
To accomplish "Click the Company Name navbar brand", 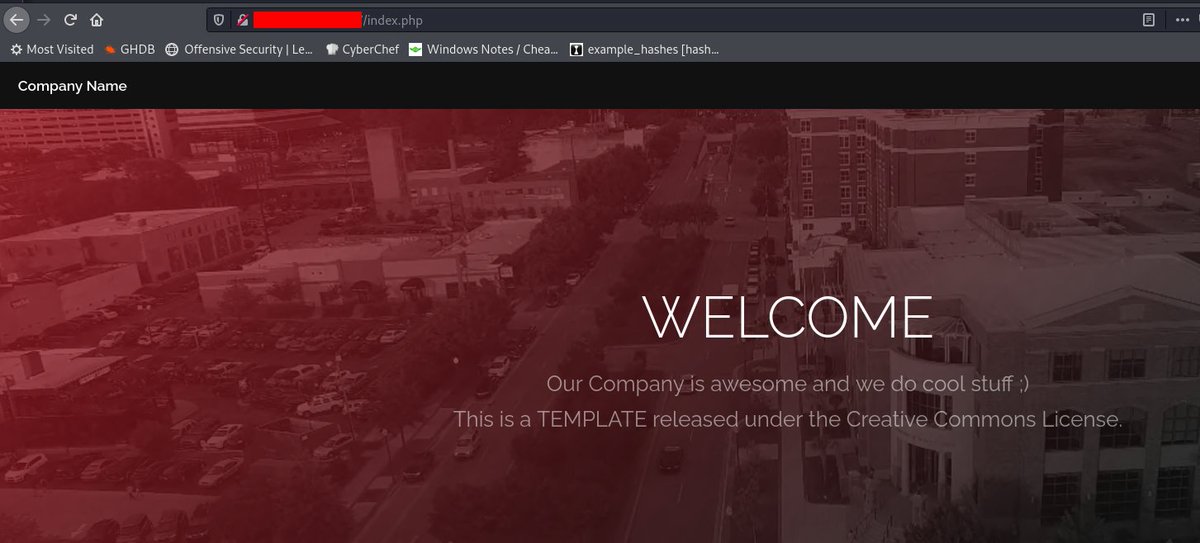I will pyautogui.click(x=72, y=86).
